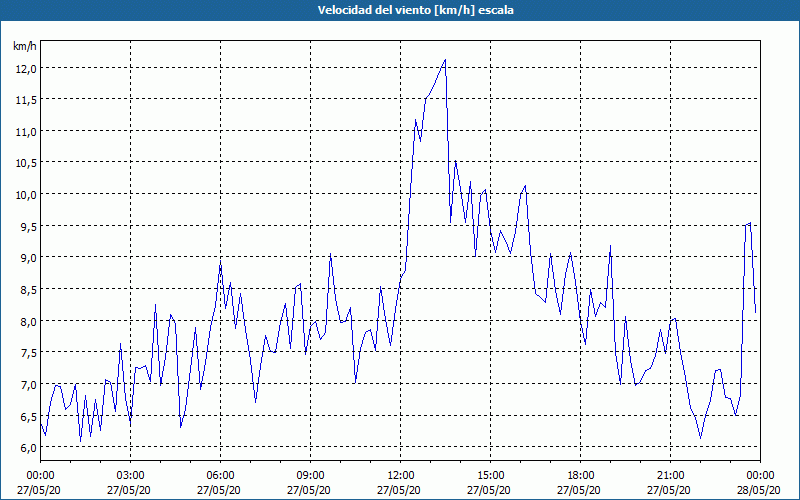Click the 6,5 y-axis value
This screenshot has height=500, width=800.
(x=28, y=416)
